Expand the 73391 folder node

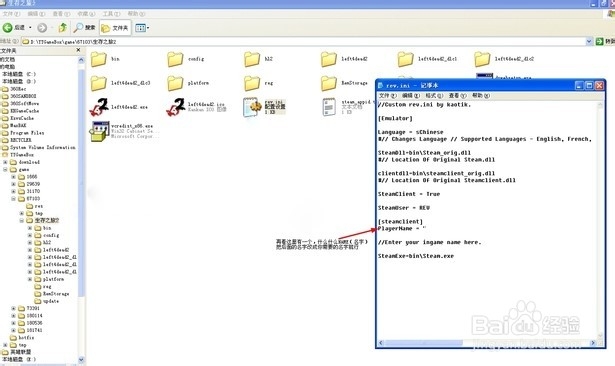point(13,308)
